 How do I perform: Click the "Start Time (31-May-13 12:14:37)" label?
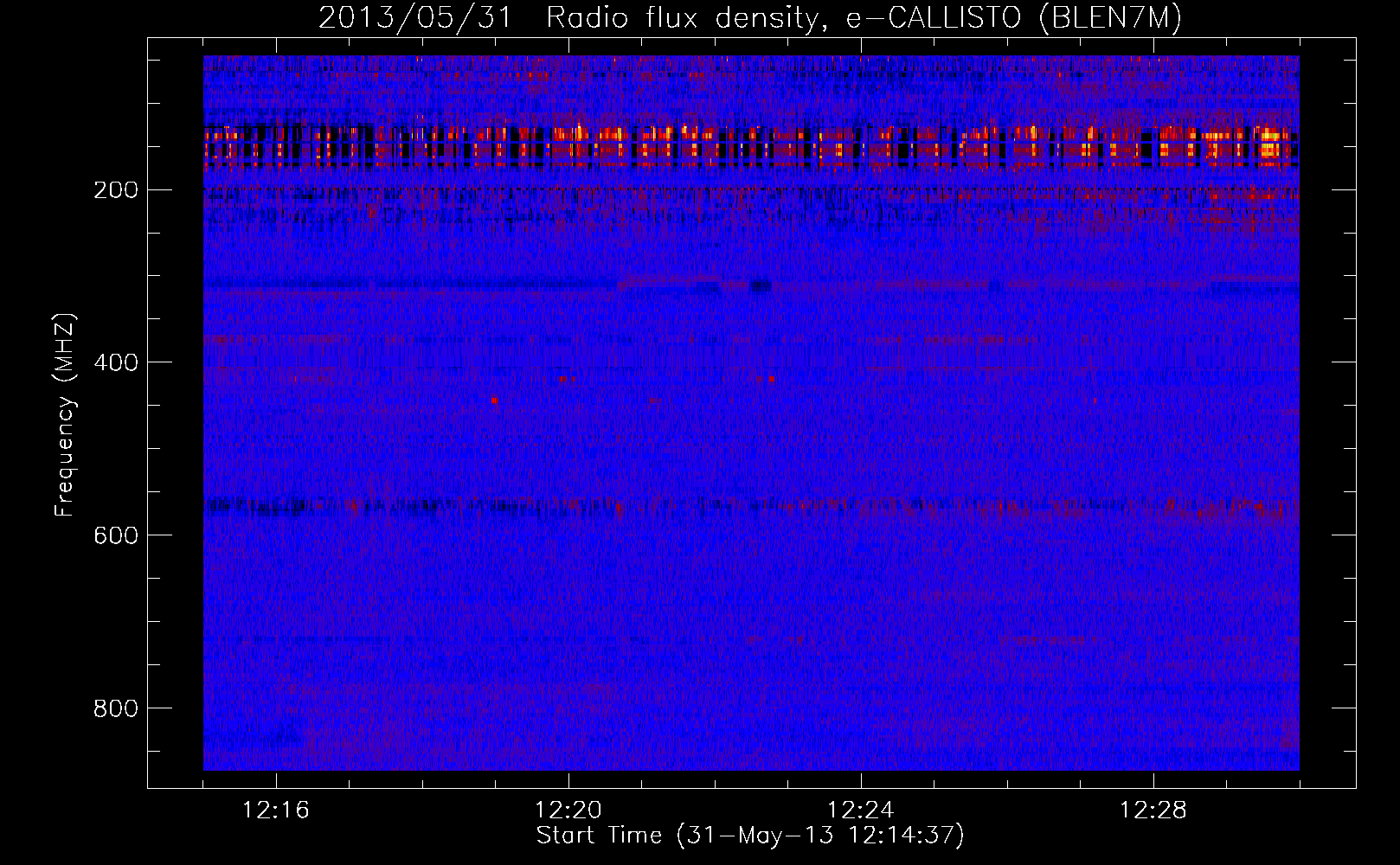pos(750,836)
